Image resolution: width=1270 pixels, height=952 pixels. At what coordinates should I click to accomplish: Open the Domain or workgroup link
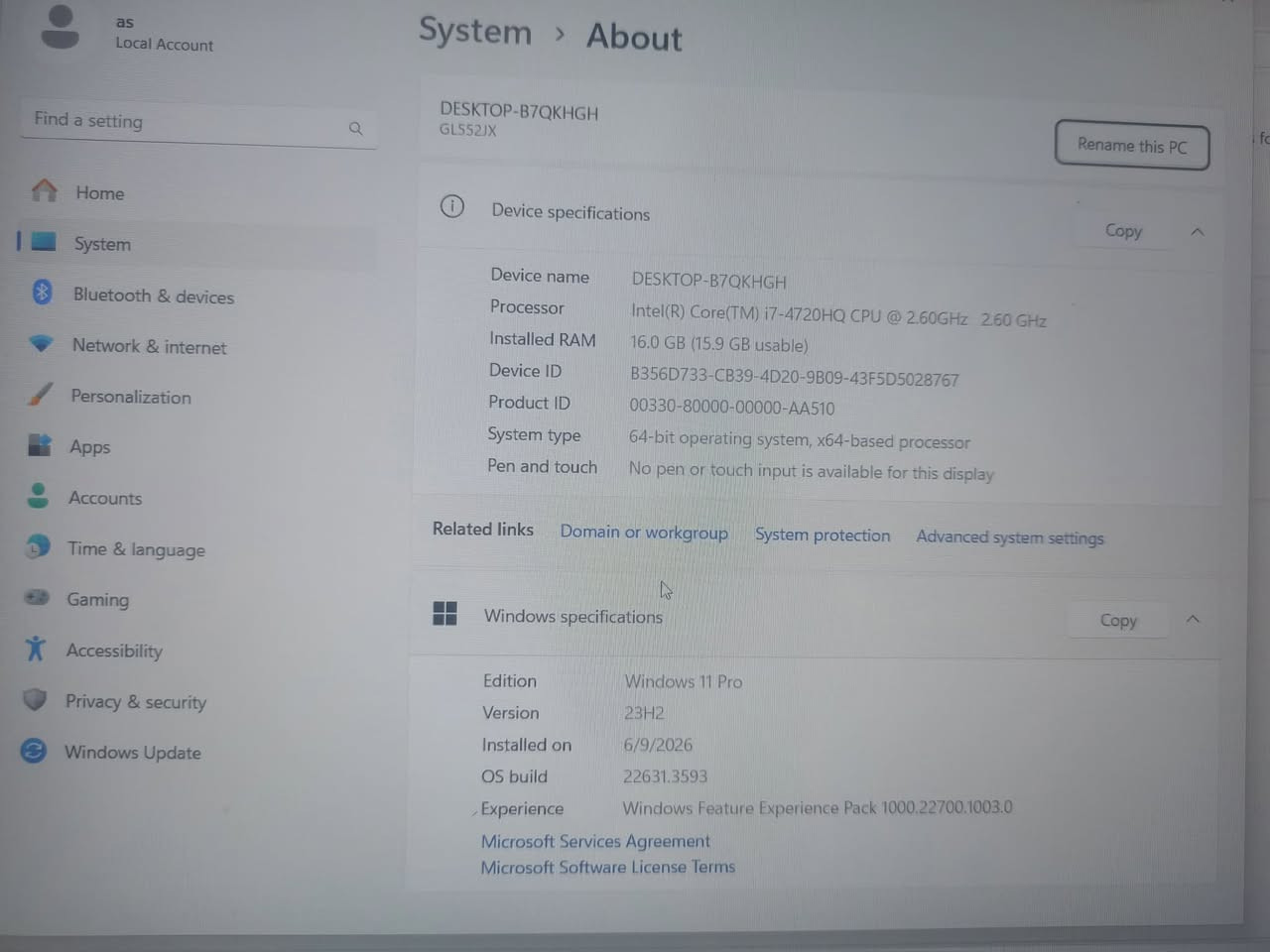coord(644,532)
